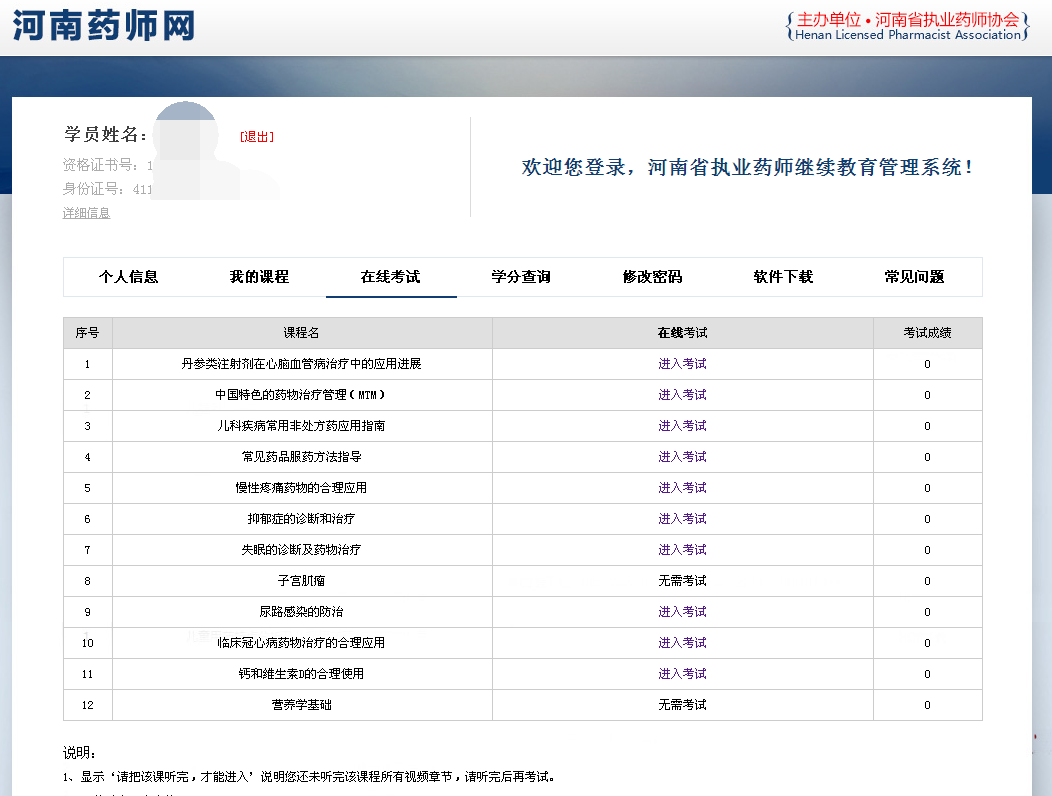Click 进入考试 for 儿科疾病常用非处方药应用指南
This screenshot has width=1052, height=796.
682,426
